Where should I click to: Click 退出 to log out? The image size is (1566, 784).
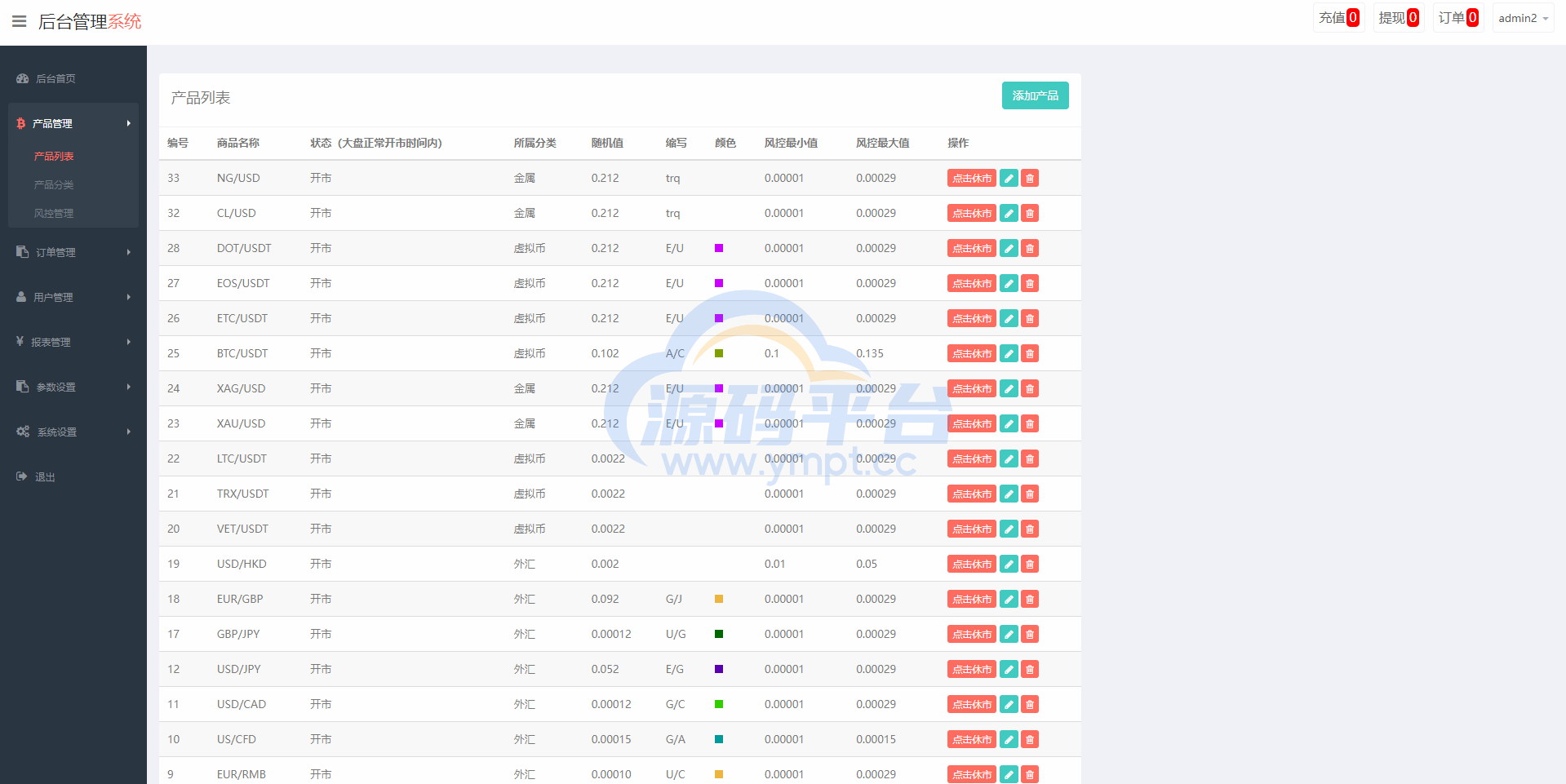pos(45,476)
